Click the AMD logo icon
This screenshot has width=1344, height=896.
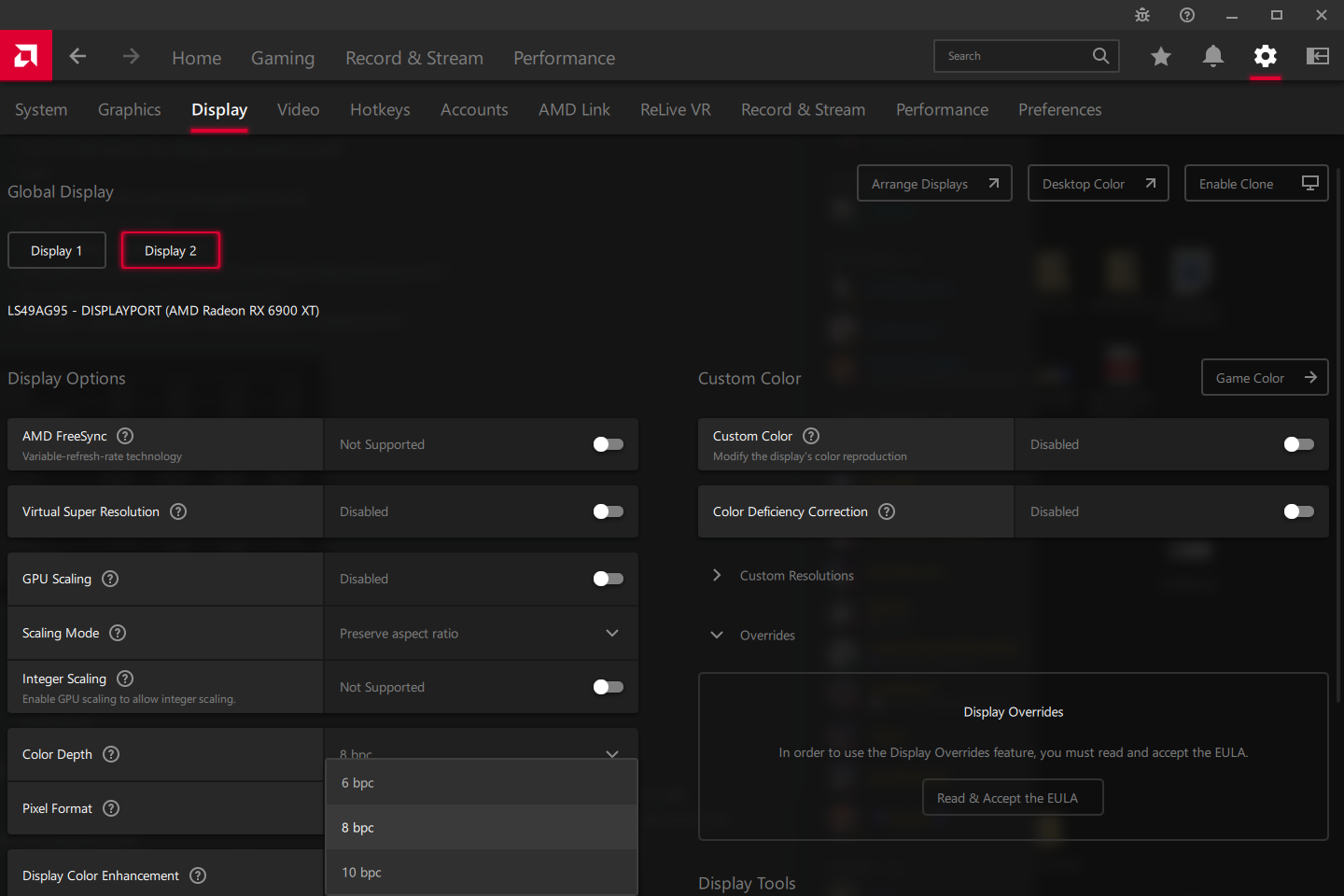(26, 56)
